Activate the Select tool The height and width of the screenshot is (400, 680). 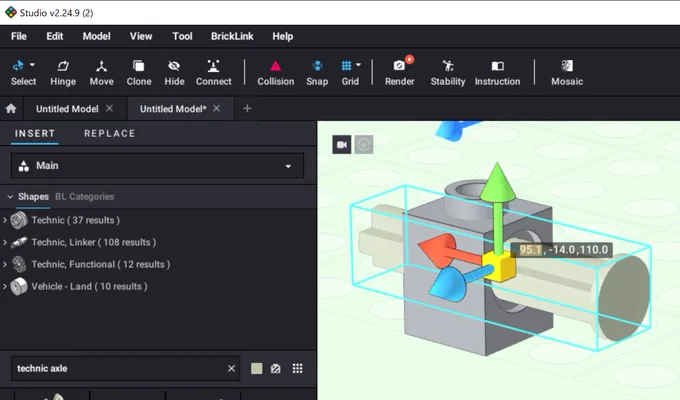(23, 73)
